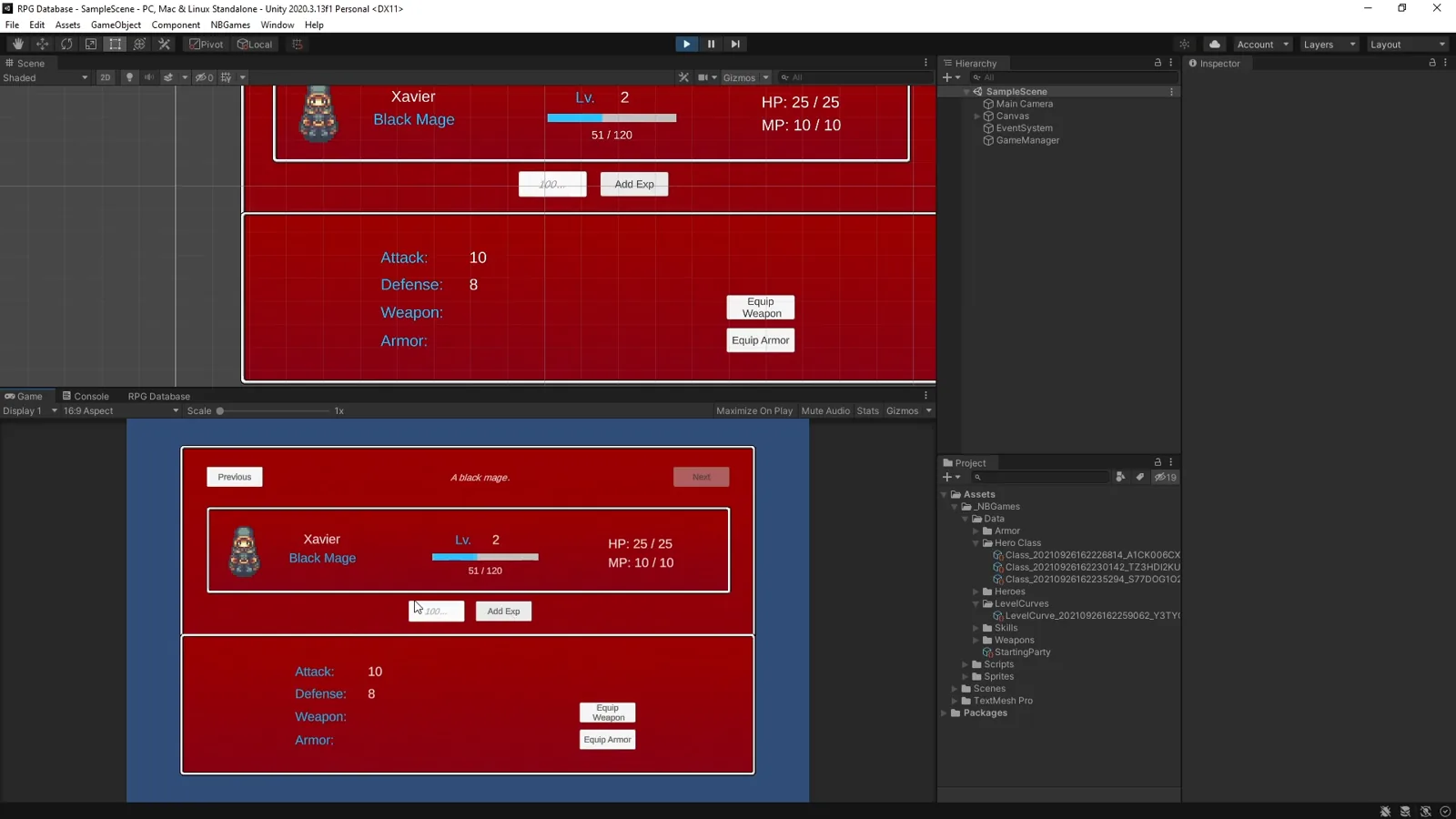Open the Collaborate icon beside the cloud
The height and width of the screenshot is (819, 1456).
pyautogui.click(x=1184, y=44)
